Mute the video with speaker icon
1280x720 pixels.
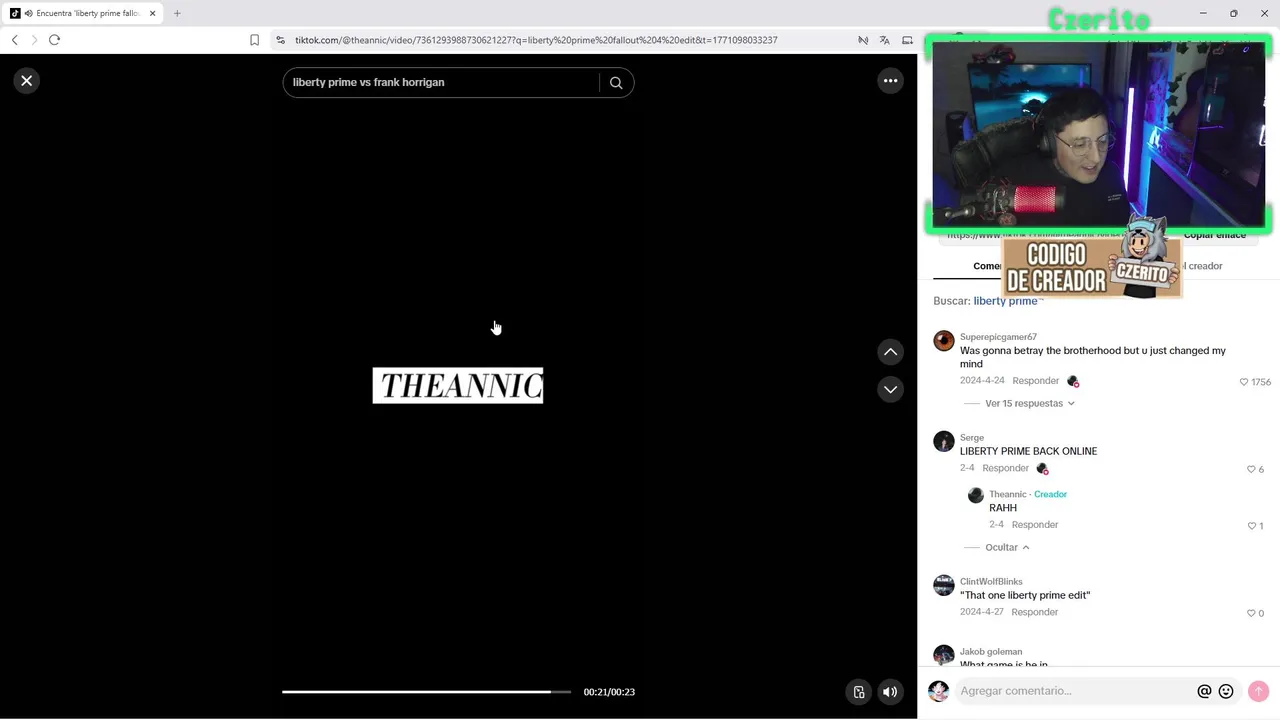pos(889,692)
